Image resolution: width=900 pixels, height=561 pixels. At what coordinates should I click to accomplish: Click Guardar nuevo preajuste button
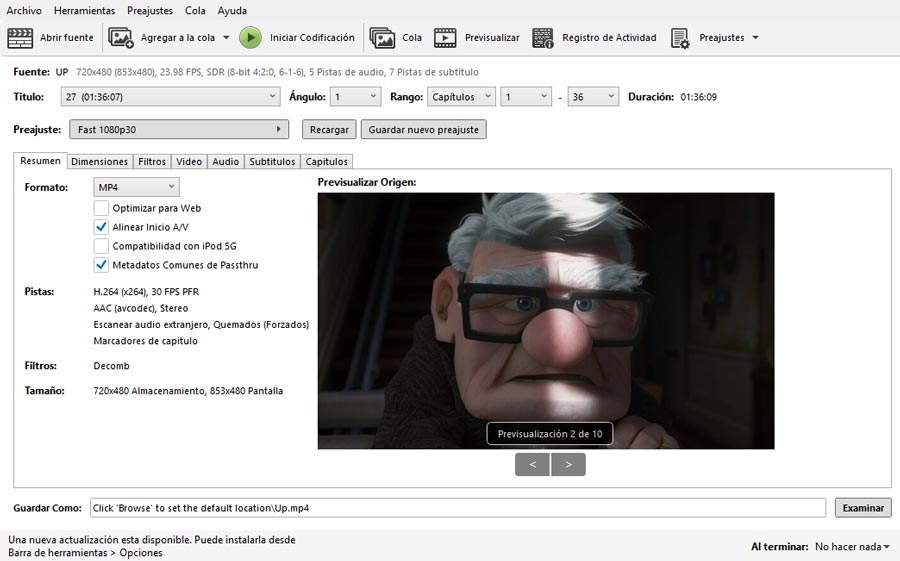click(x=424, y=129)
